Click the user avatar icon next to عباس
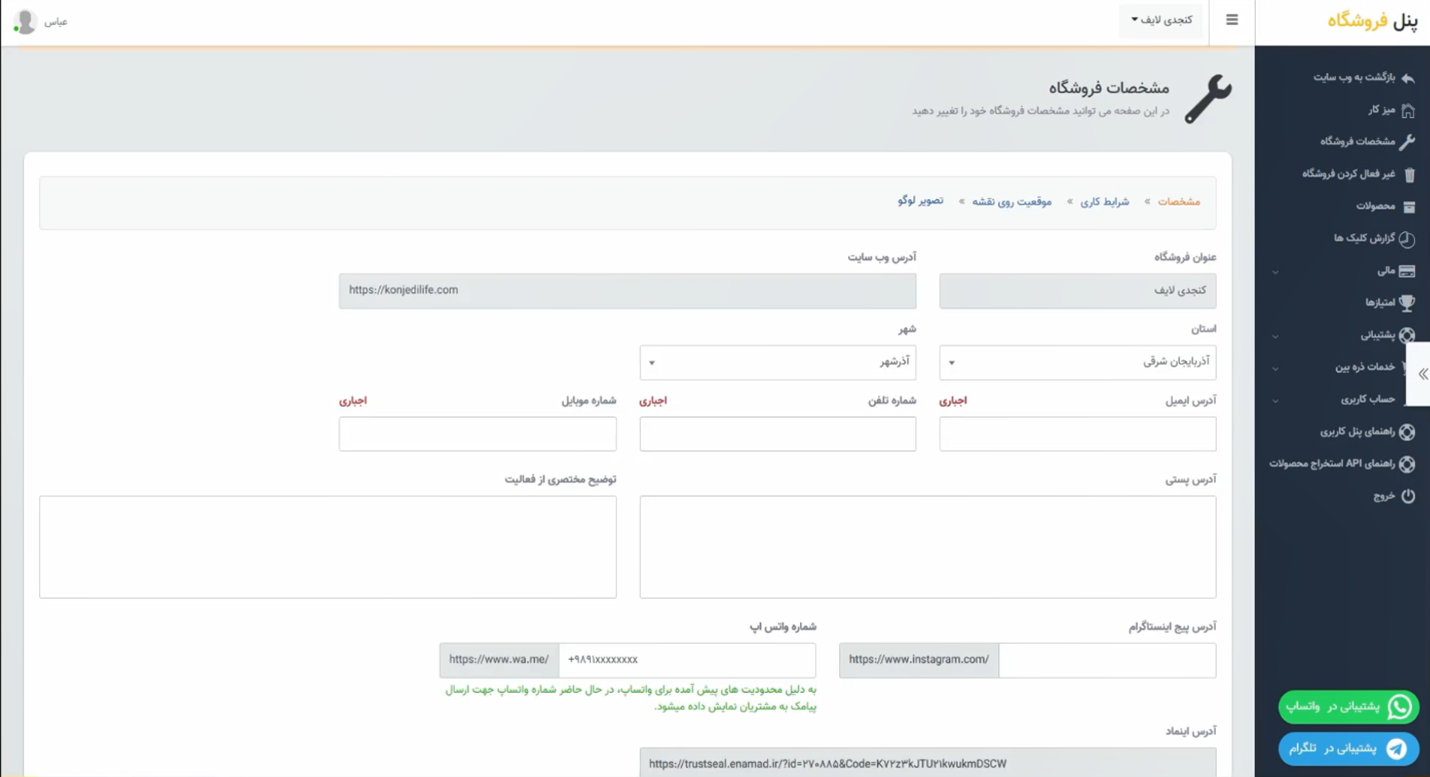 [x=25, y=21]
